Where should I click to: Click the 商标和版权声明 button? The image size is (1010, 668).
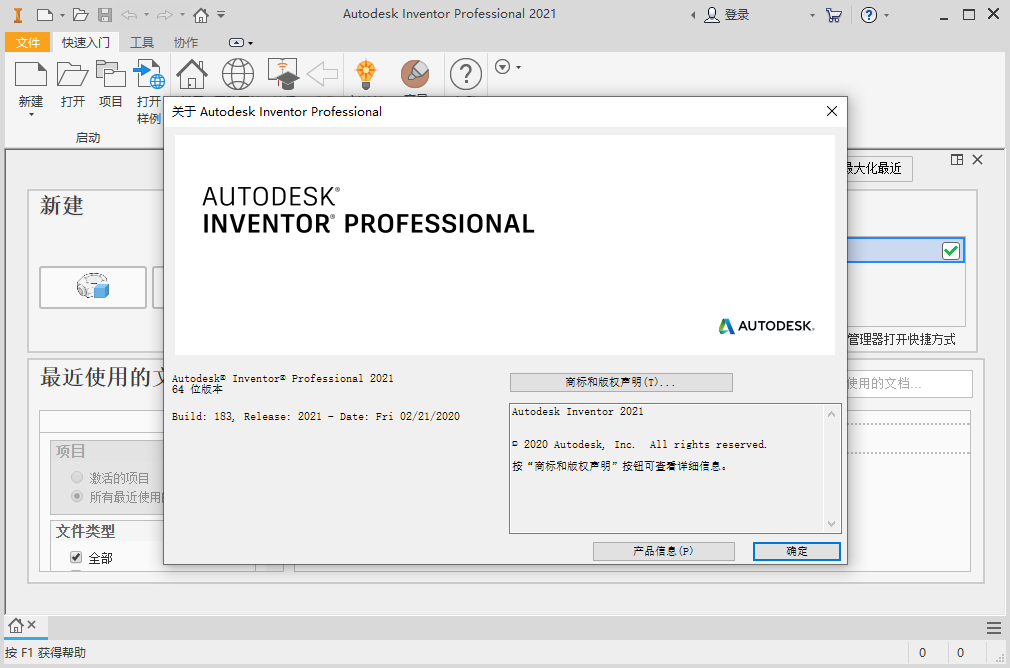pos(620,382)
